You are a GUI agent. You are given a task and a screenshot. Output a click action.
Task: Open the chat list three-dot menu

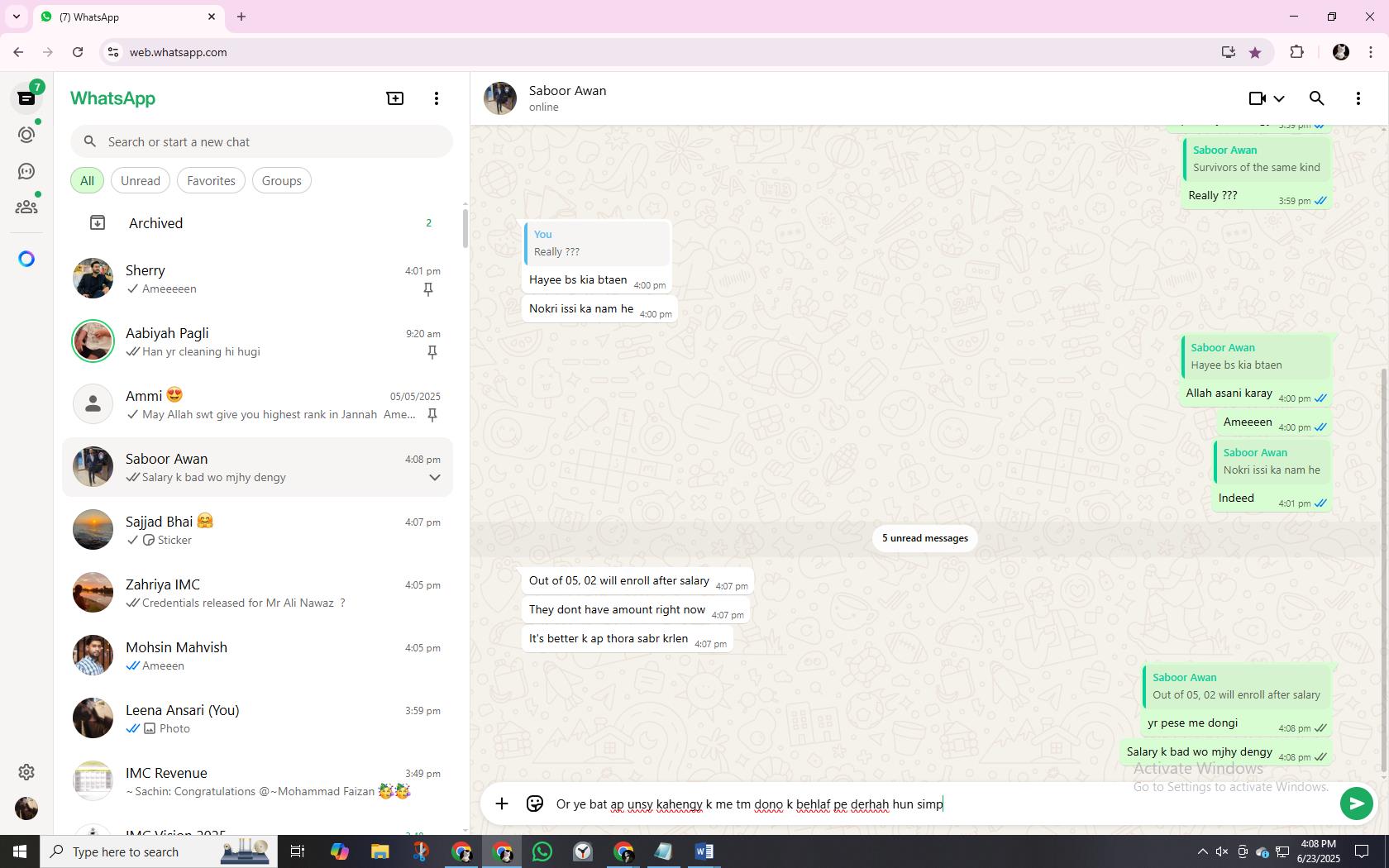[437, 98]
